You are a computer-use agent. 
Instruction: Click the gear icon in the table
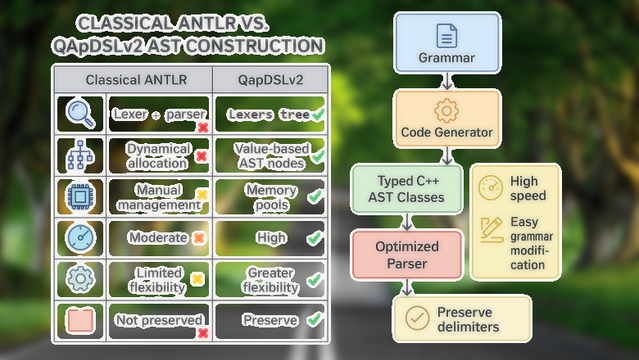tap(80, 278)
